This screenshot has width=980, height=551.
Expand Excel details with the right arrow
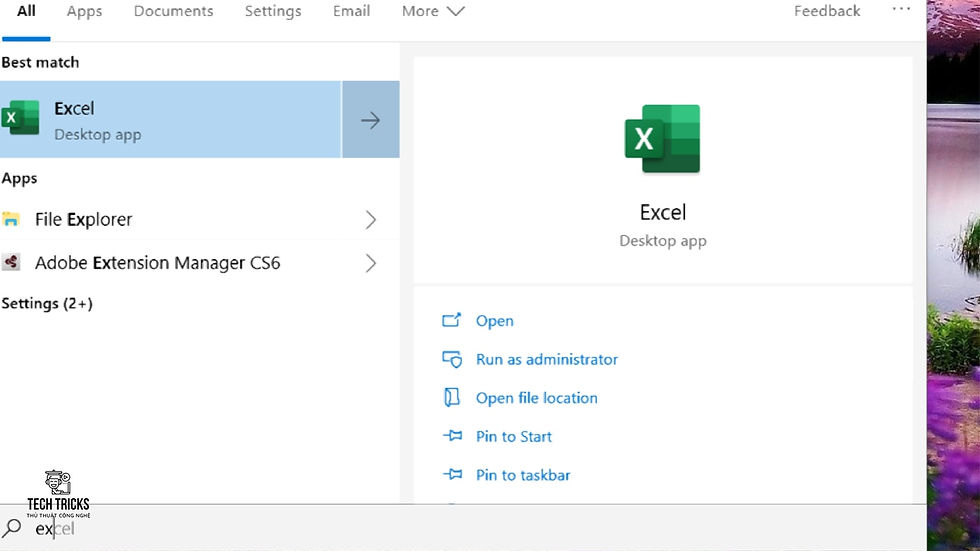(371, 119)
